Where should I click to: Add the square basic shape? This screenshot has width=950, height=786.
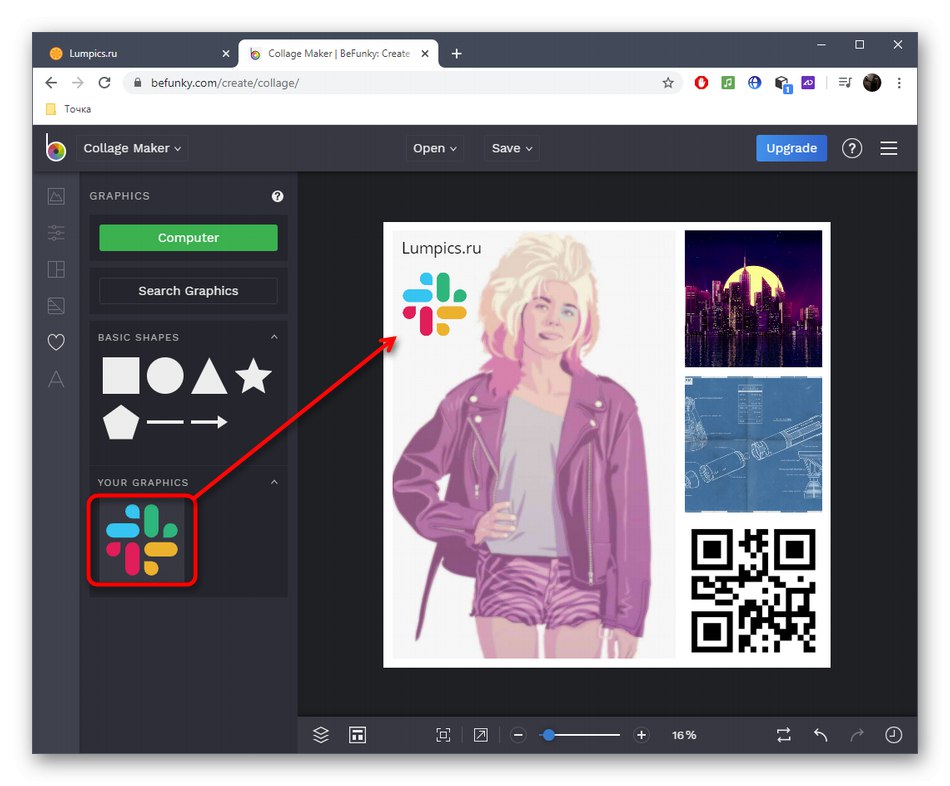click(x=121, y=376)
